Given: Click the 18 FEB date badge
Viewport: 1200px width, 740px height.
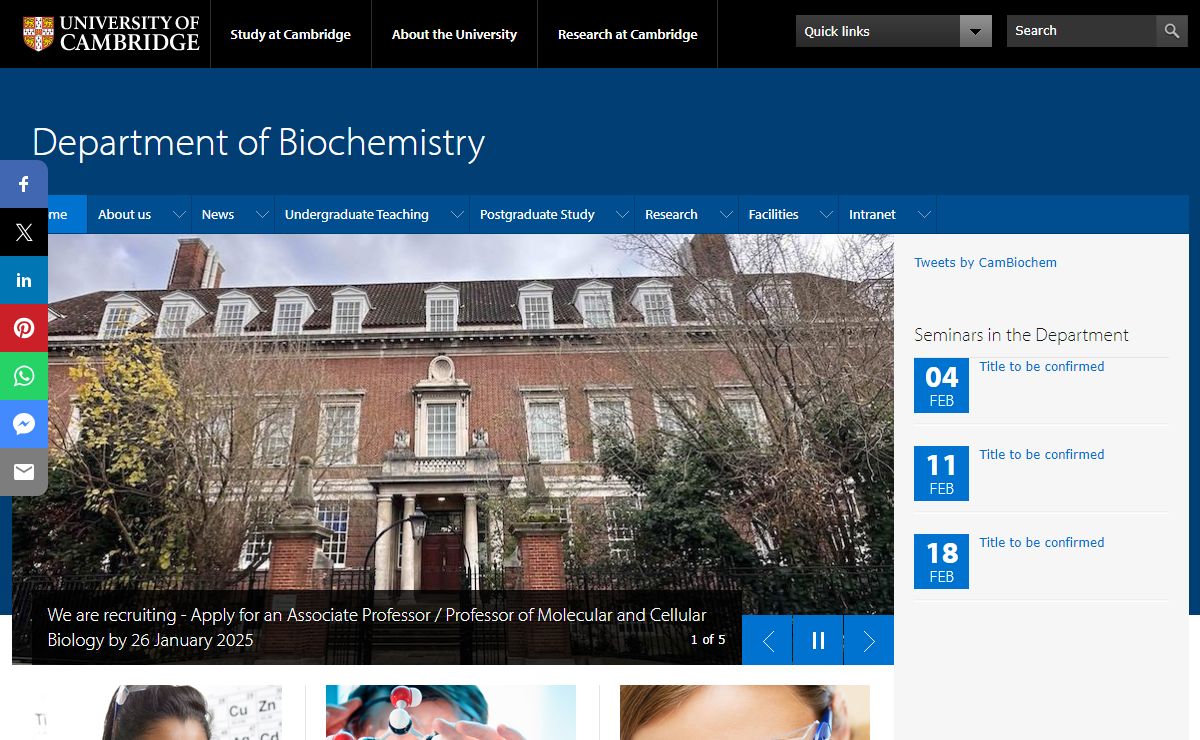Looking at the screenshot, I should [x=941, y=561].
